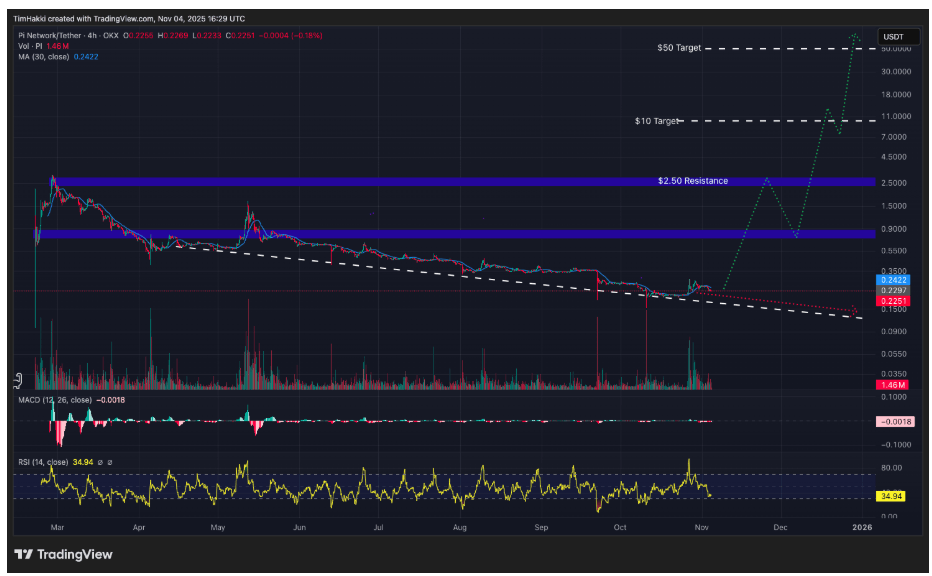Select the $2.50 Resistance zone label

point(692,181)
